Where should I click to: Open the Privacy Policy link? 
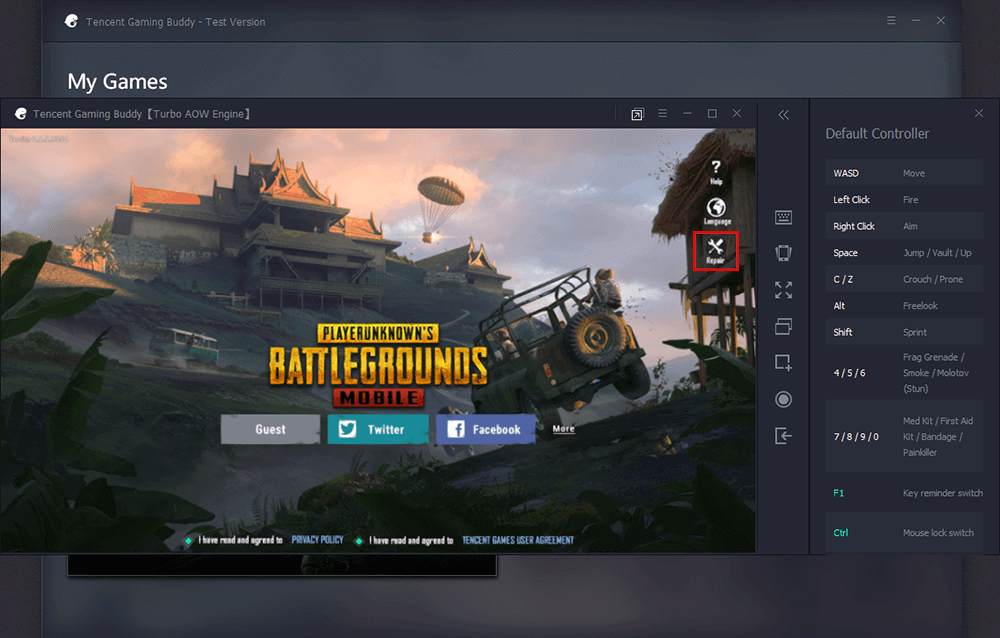coord(318,540)
